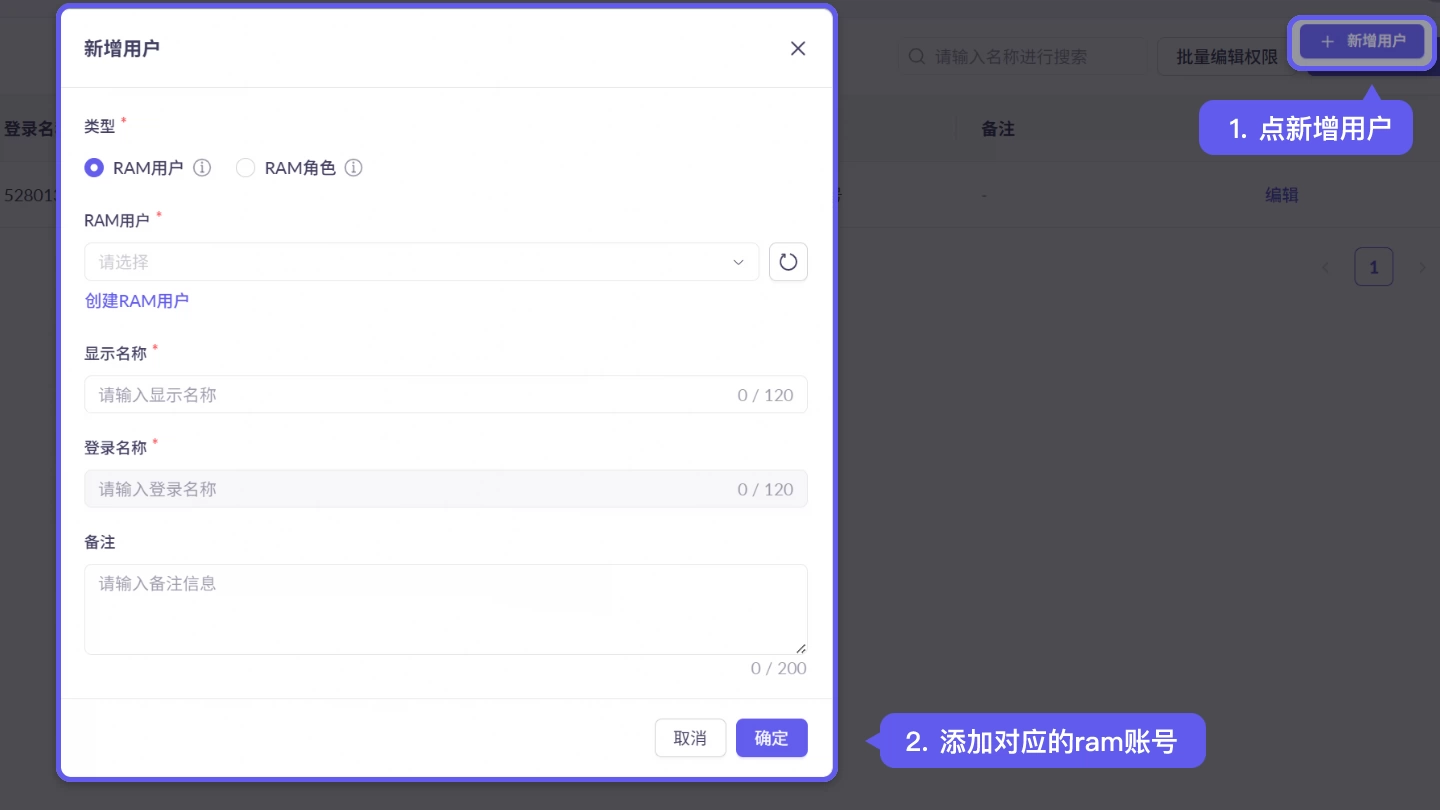This screenshot has width=1440, height=810.
Task: Go to next page arrow
Action: pyautogui.click(x=1421, y=267)
